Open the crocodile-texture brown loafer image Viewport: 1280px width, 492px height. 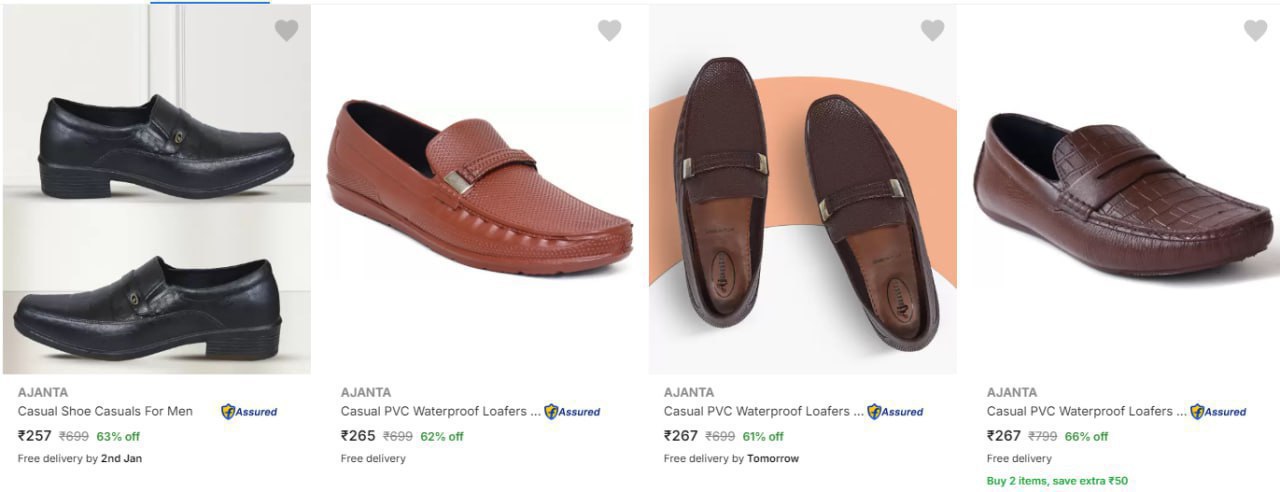pos(1126,190)
